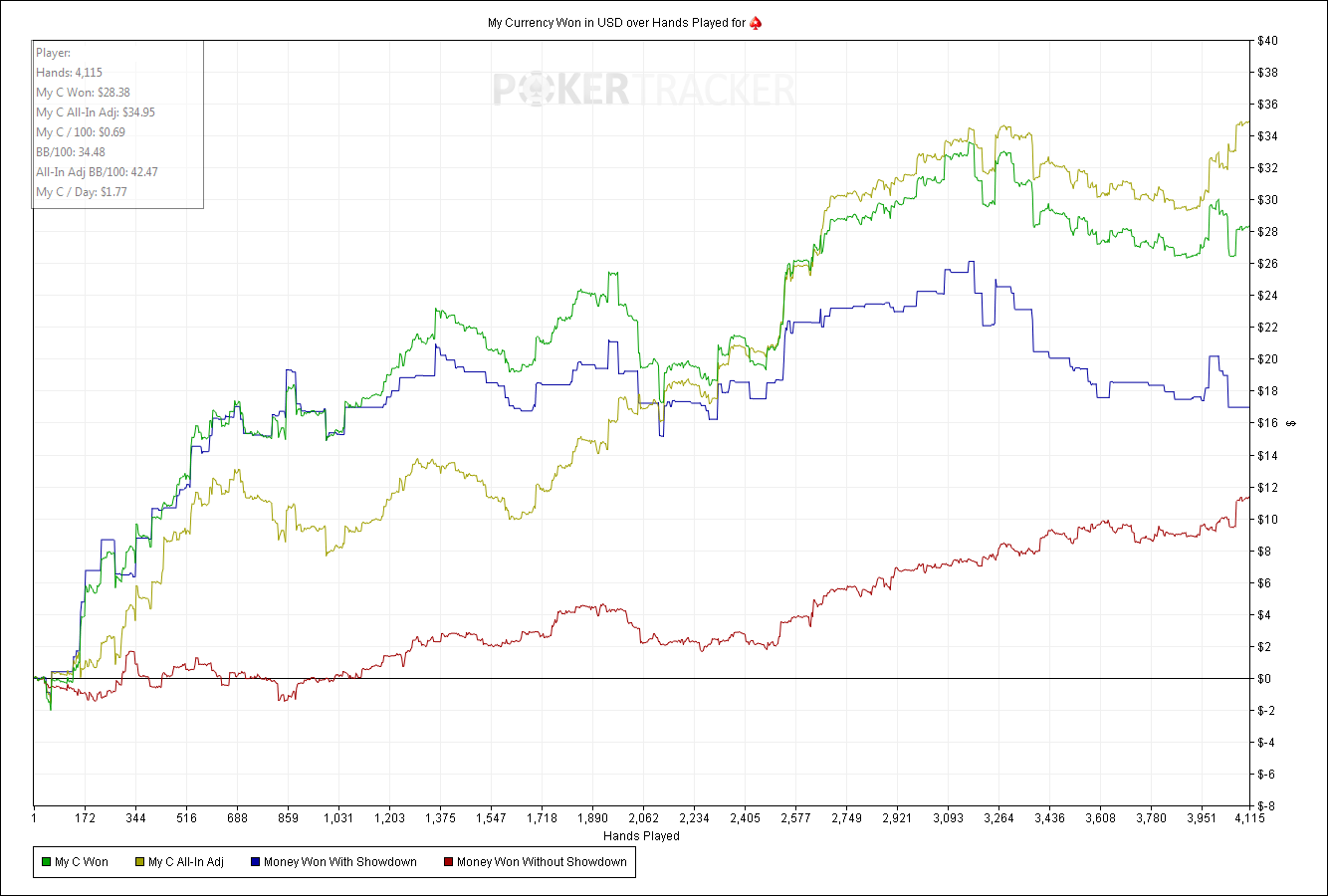Click the chart title 'My Currency Won in USD over Hands Played for'
This screenshot has width=1328, height=896.
click(x=616, y=23)
